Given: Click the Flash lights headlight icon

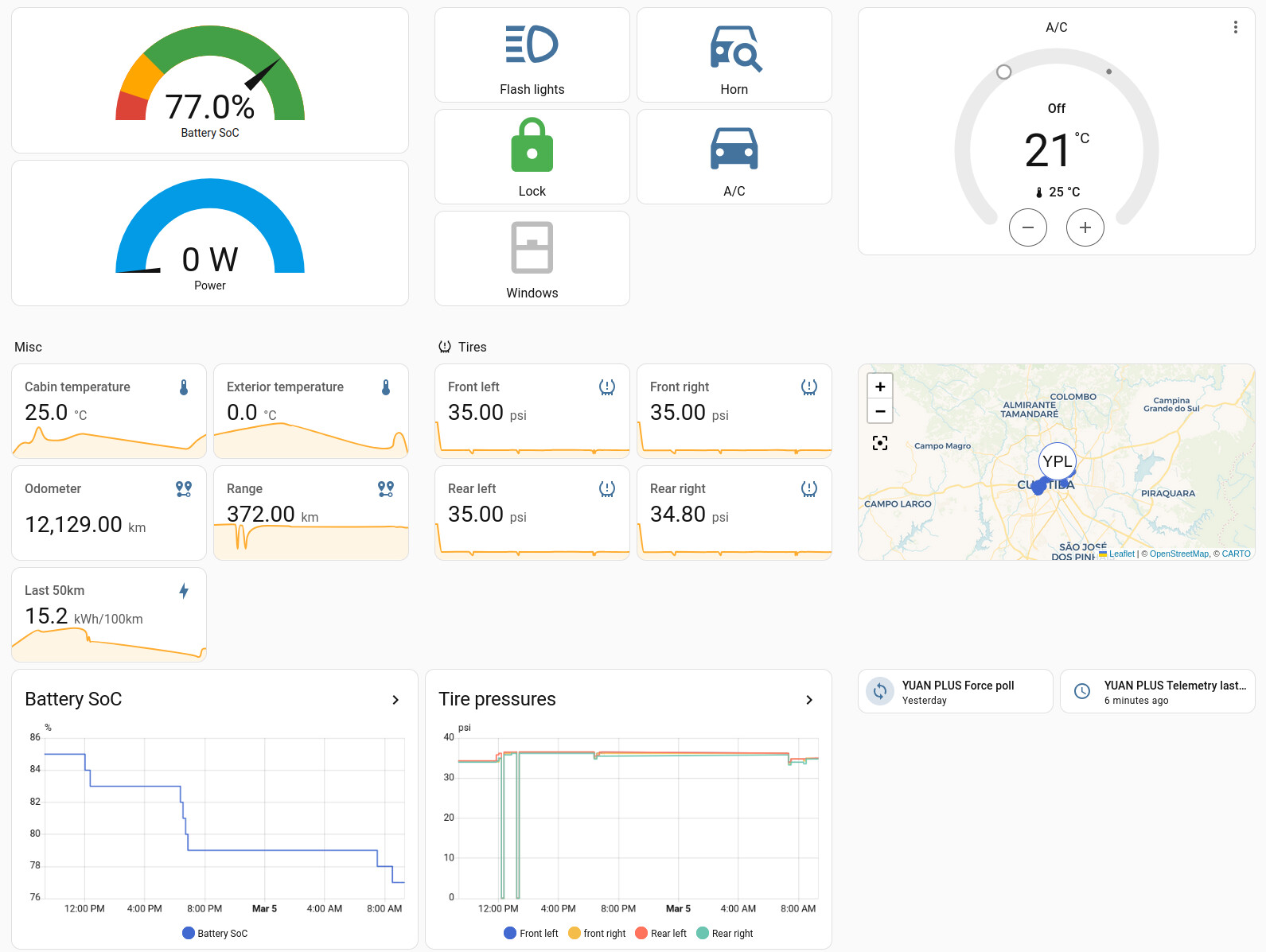Looking at the screenshot, I should point(532,45).
